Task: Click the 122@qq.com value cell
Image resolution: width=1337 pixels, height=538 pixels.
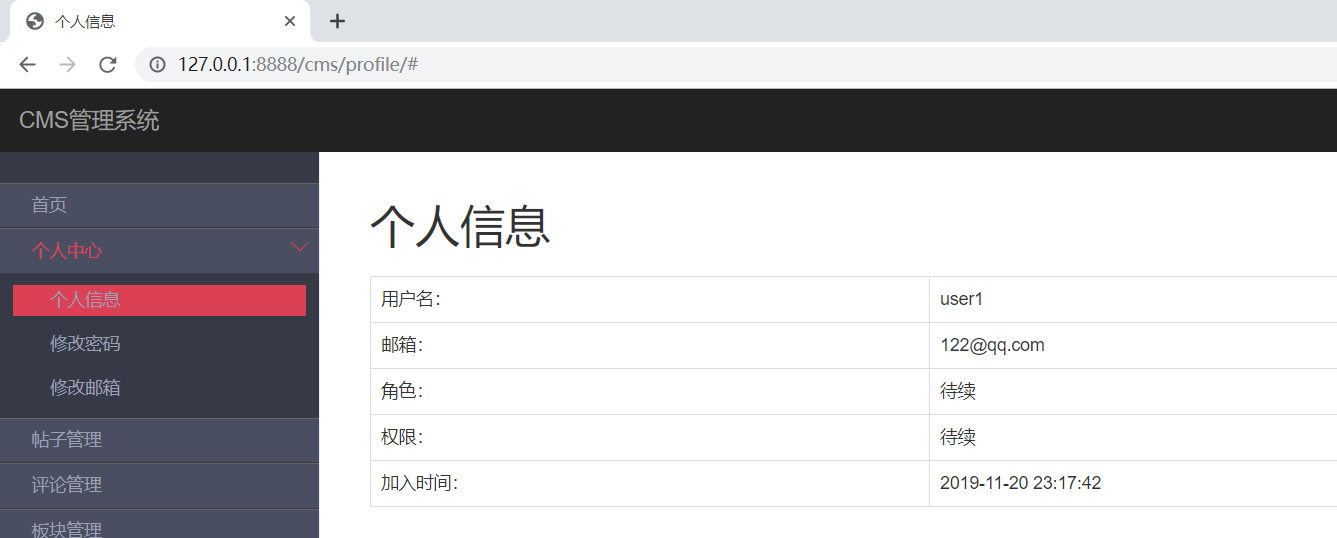Action: tap(1133, 345)
